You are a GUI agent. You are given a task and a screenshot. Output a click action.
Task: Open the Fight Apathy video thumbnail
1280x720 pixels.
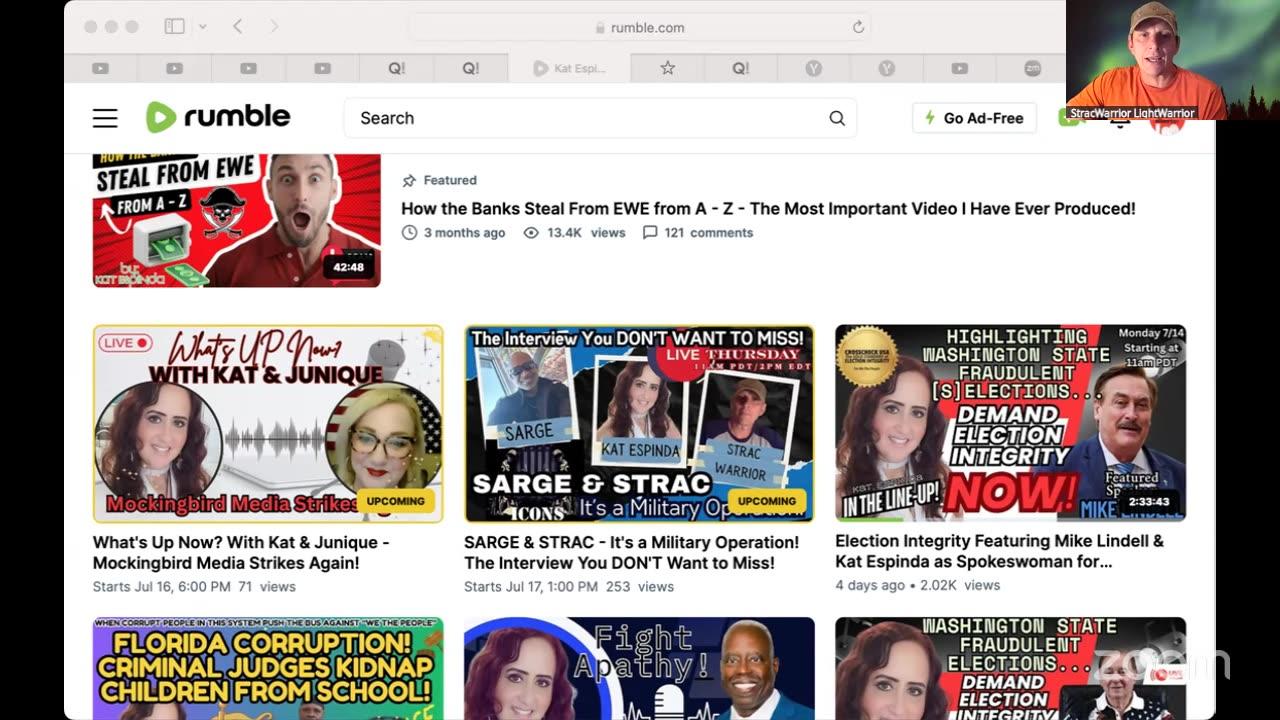(639, 668)
